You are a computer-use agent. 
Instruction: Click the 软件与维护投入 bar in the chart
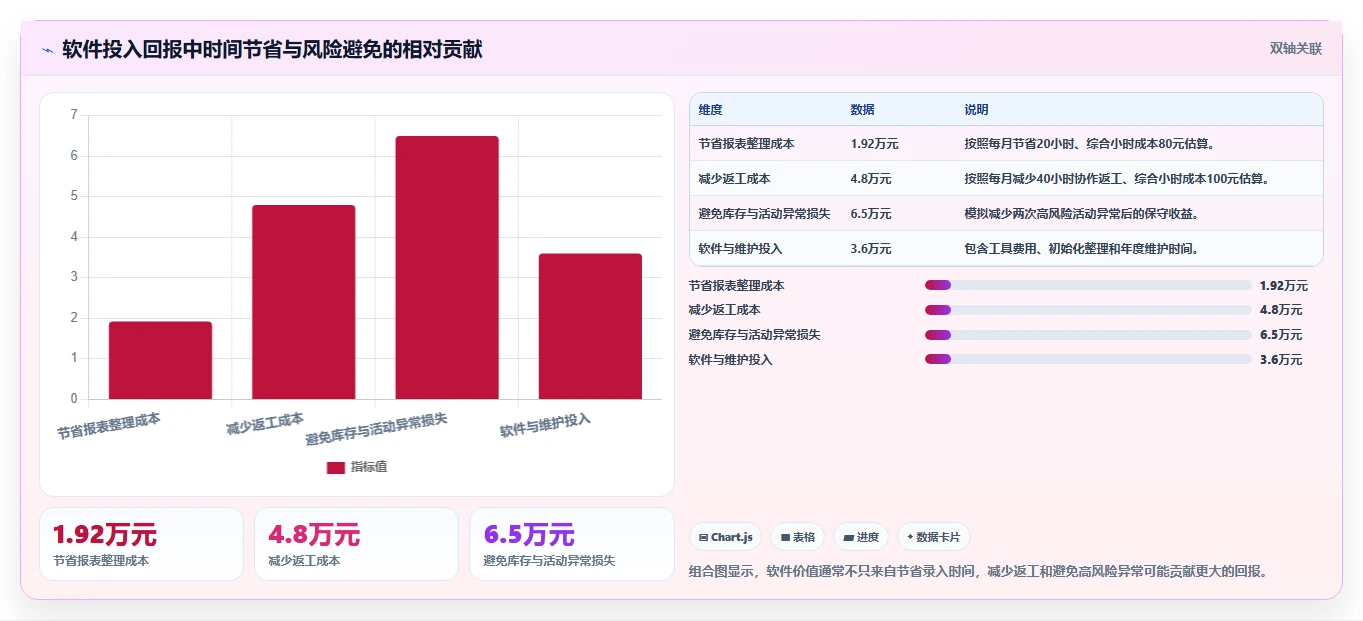[x=590, y=326]
